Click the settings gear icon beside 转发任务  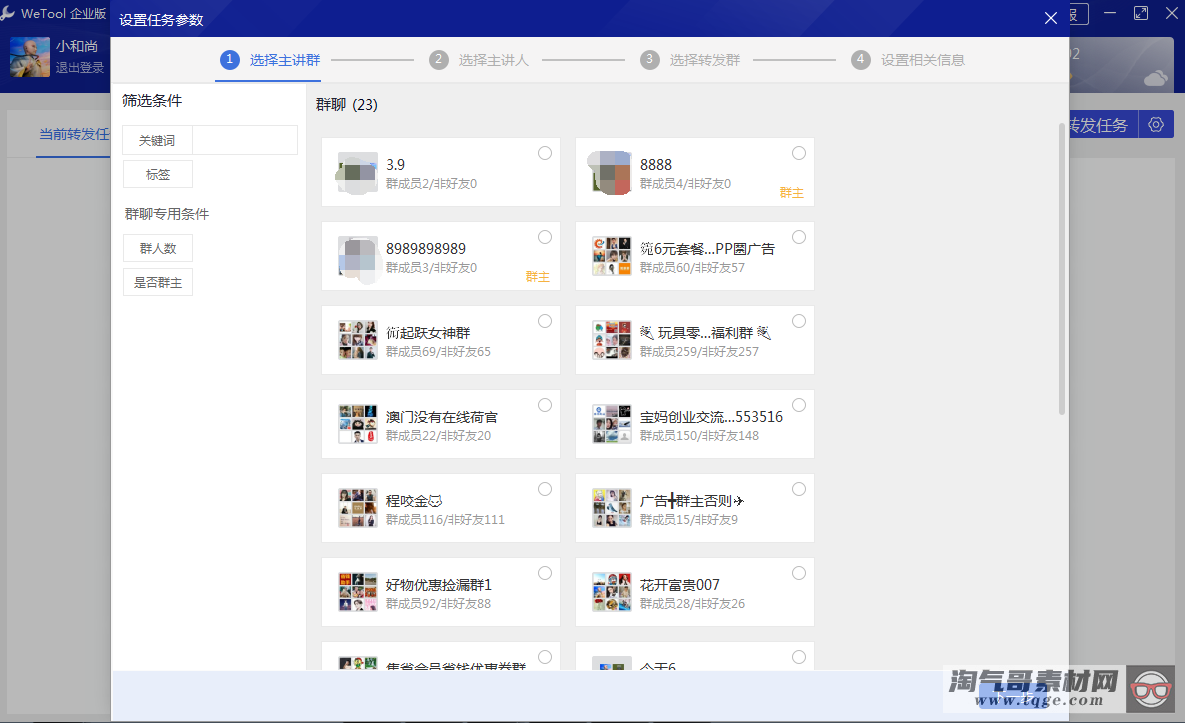click(x=1157, y=124)
